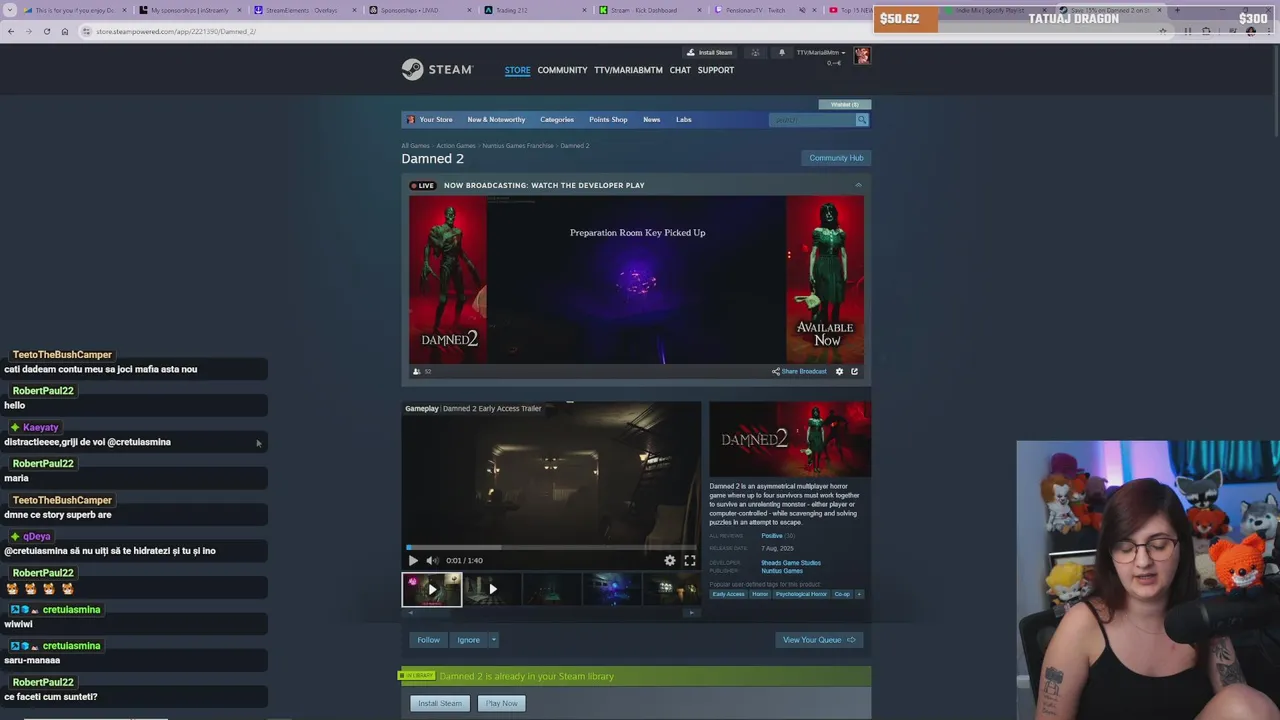This screenshot has width=1280, height=720.
Task: Click the user avatar in Steam header
Action: click(x=862, y=56)
